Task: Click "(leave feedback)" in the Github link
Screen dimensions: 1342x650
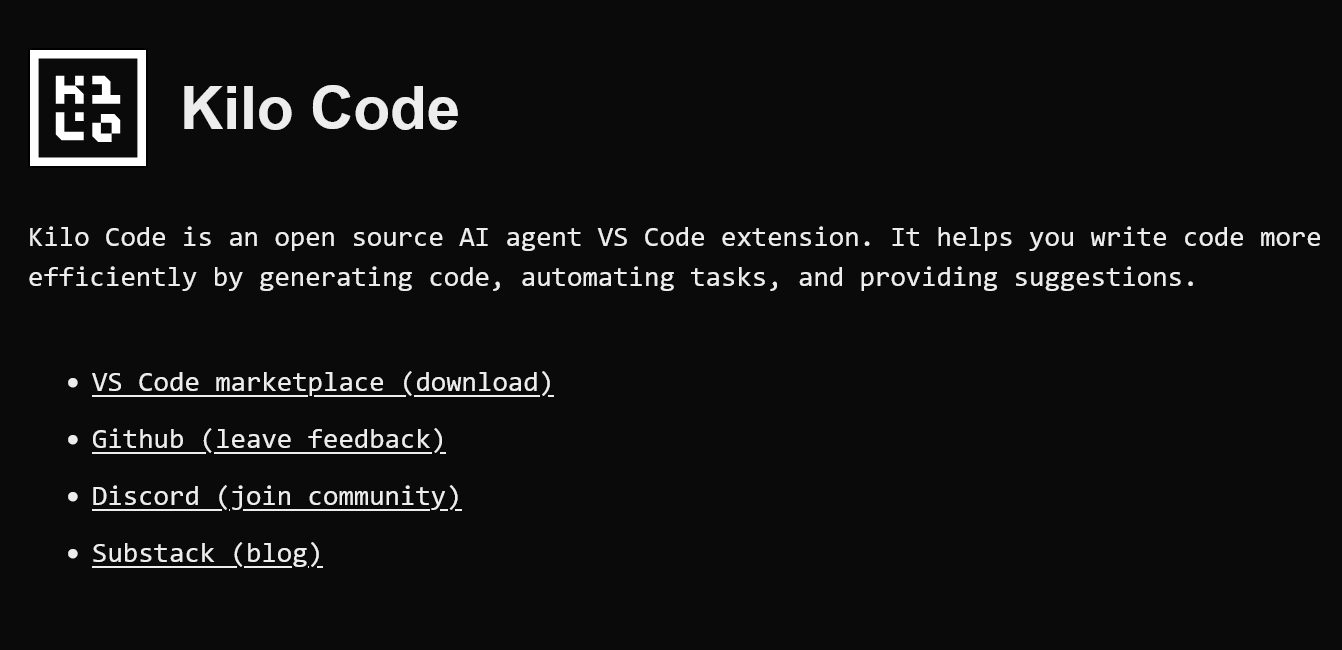Action: click(323, 439)
